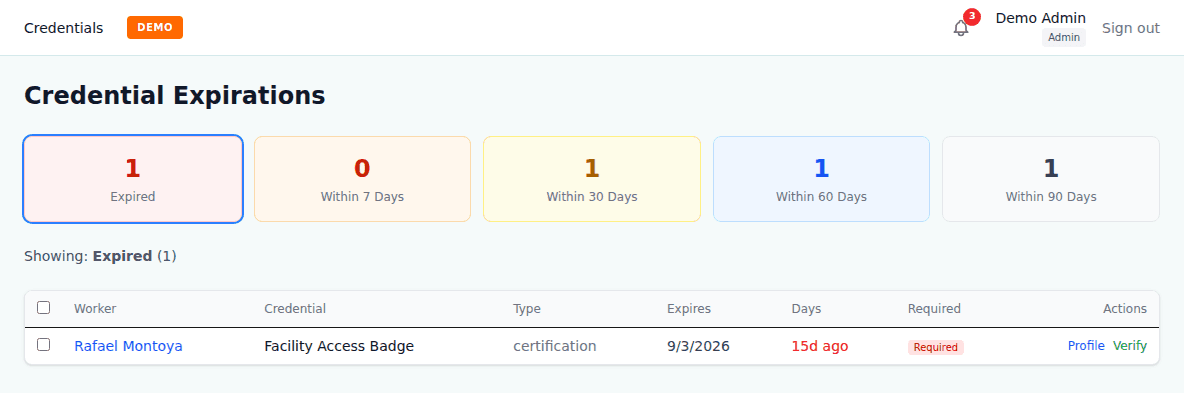Click the Credential column header
The image size is (1184, 393).
295,308
